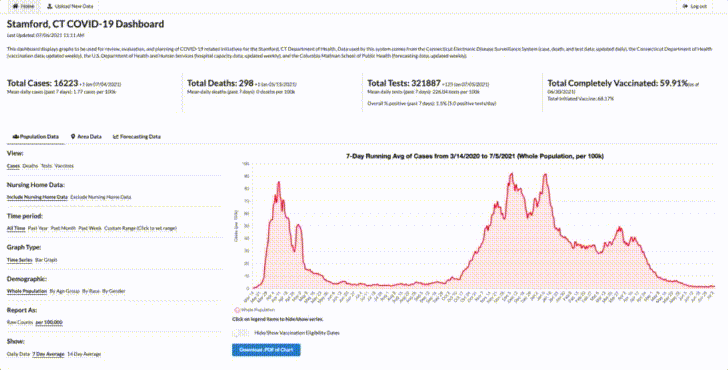Click the Upload New Data icon
Screen dimensions: 728x370
point(50,6)
